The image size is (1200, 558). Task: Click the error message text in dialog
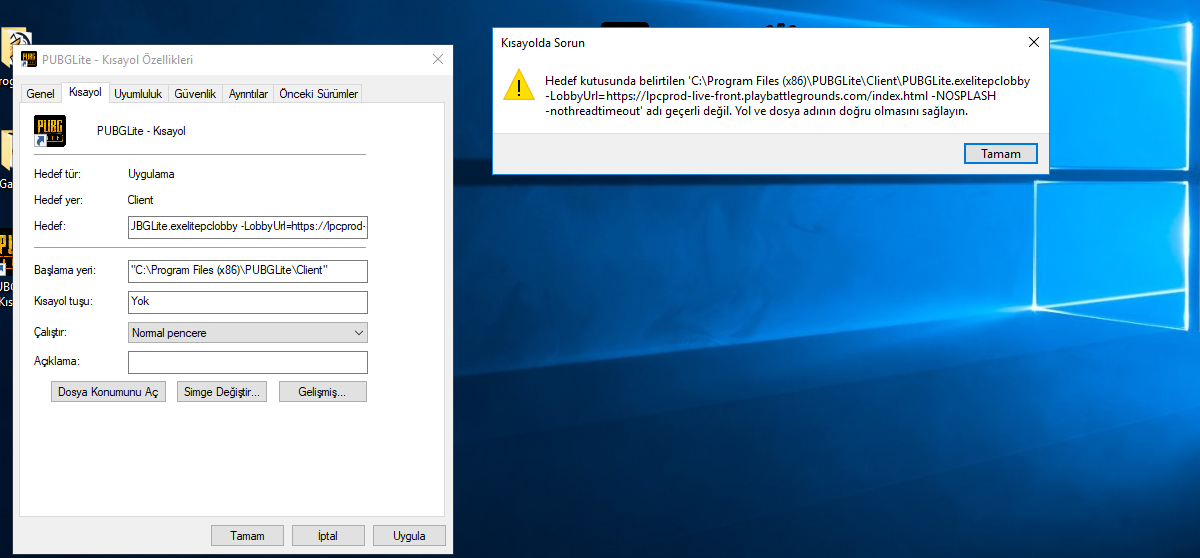[x=788, y=96]
